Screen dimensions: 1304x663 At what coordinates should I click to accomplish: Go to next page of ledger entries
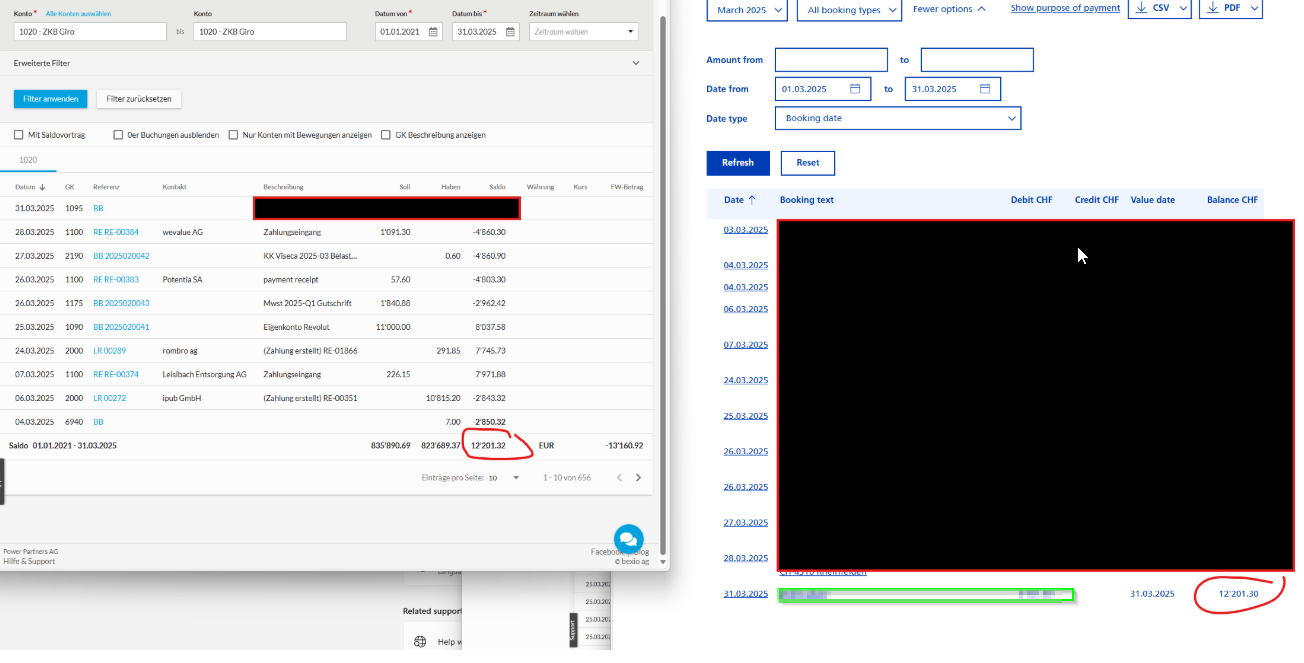click(639, 478)
